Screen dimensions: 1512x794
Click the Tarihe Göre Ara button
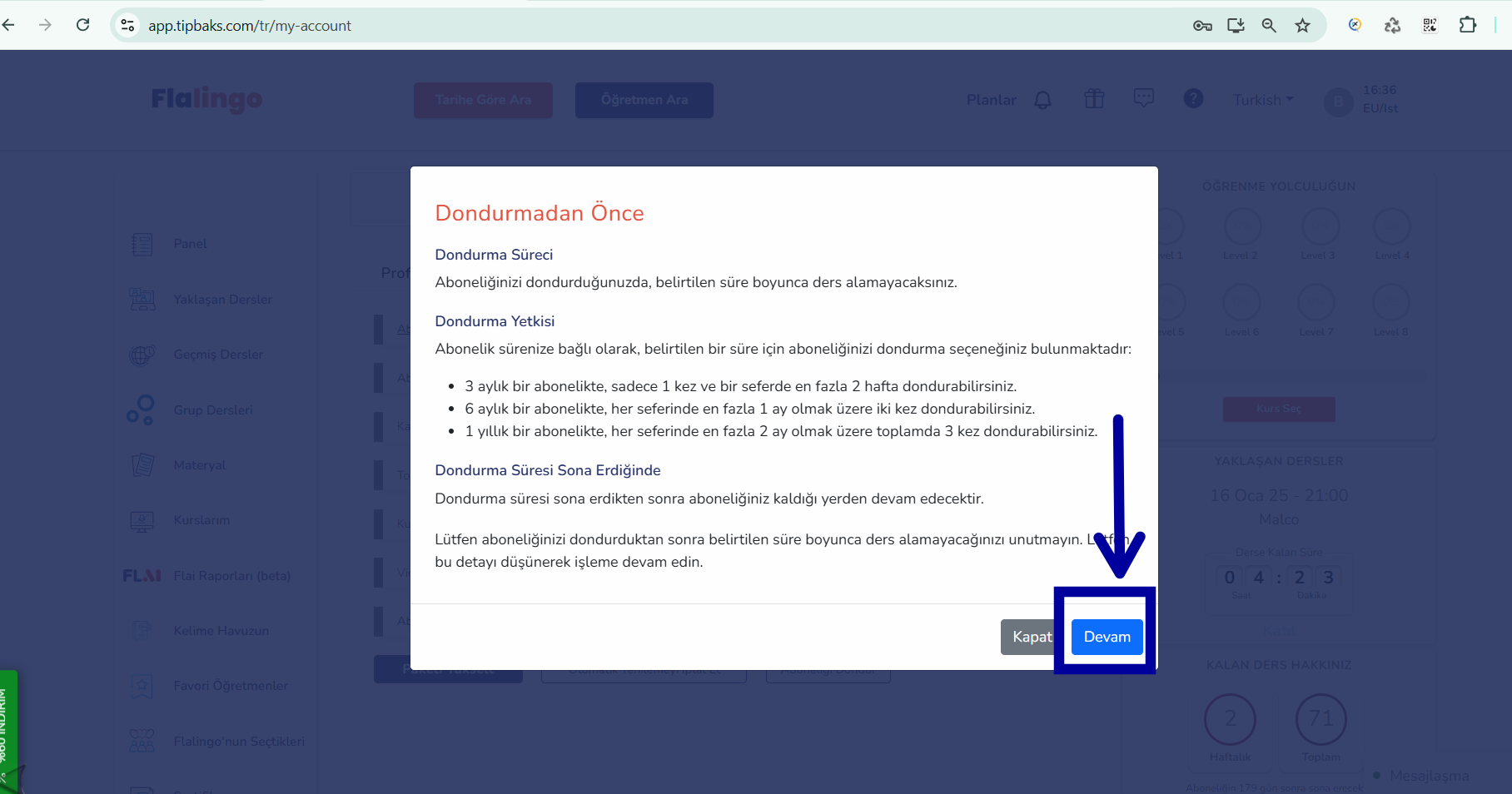click(x=483, y=100)
